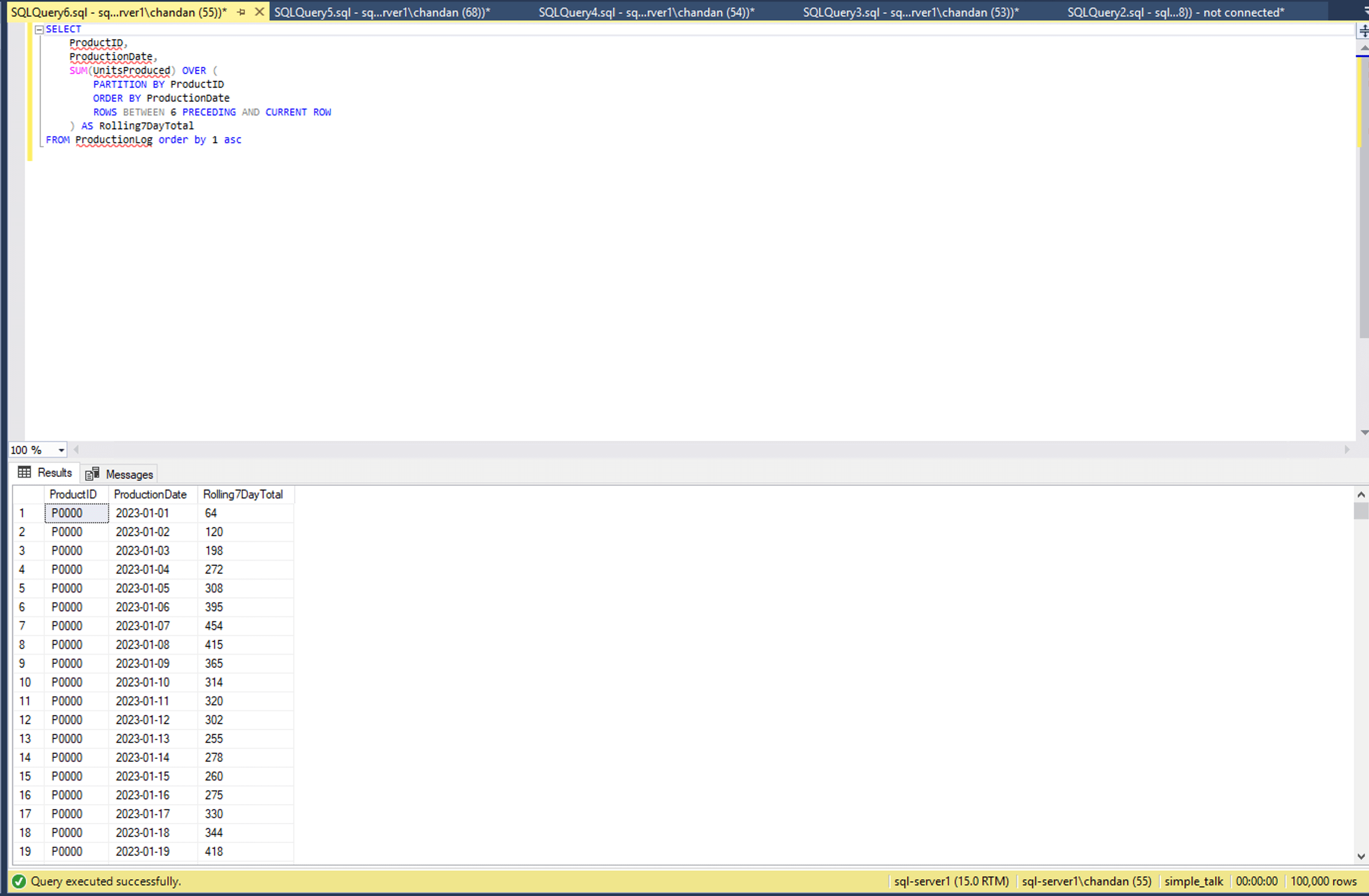Click the Messages tab icon
The height and width of the screenshot is (896, 1369).
[92, 474]
